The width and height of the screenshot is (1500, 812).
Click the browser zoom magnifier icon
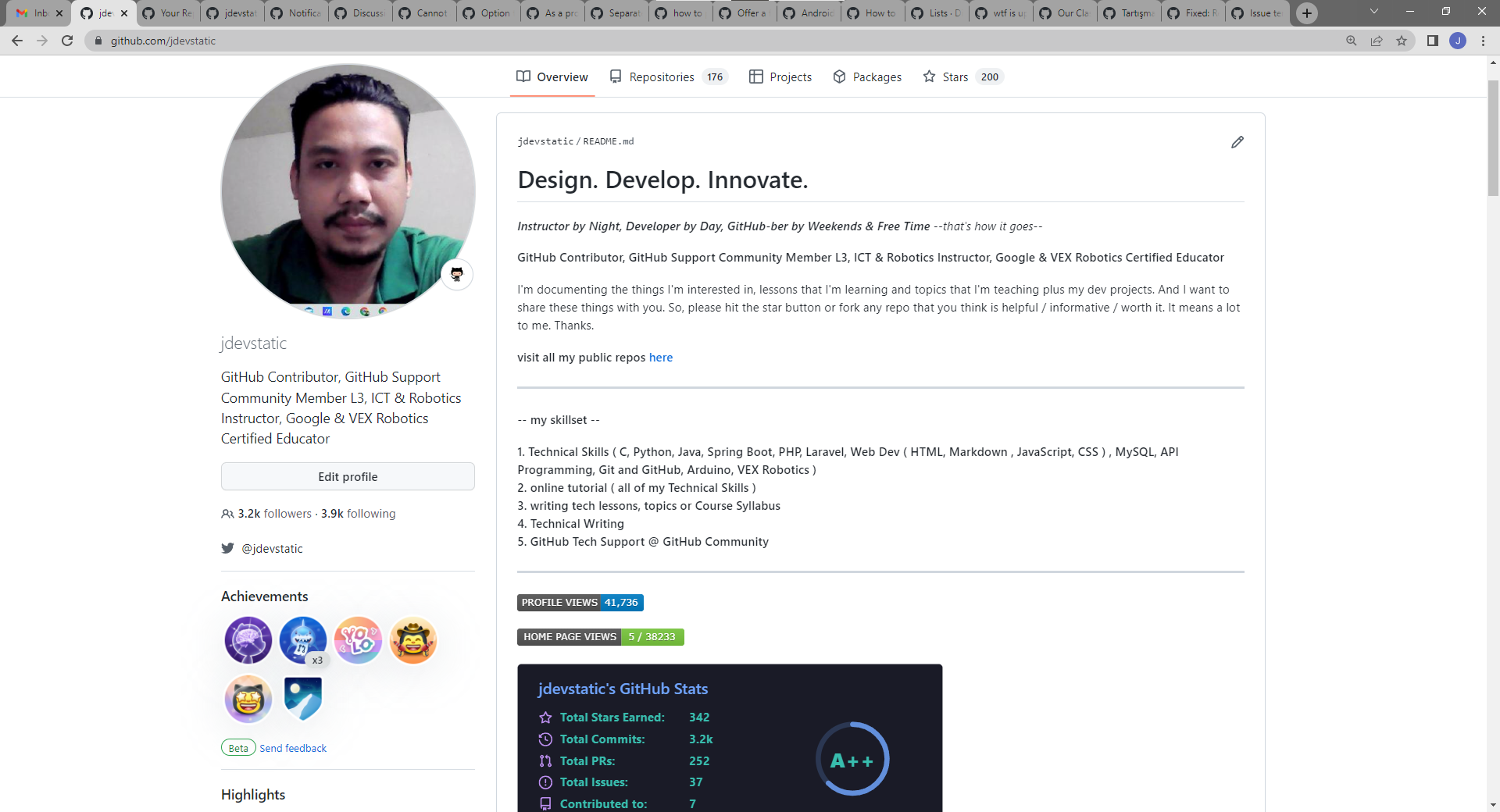coord(1351,41)
